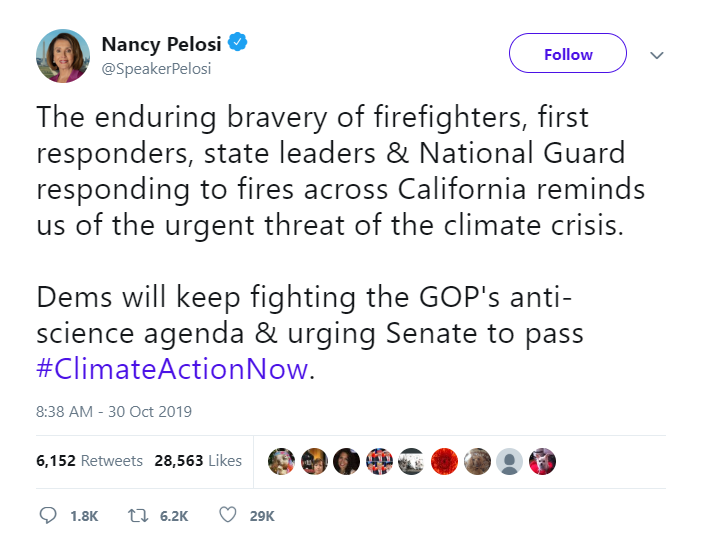View the 28,563 Likes list
Image resolution: width=704 pixels, height=538 pixels.
[198, 461]
